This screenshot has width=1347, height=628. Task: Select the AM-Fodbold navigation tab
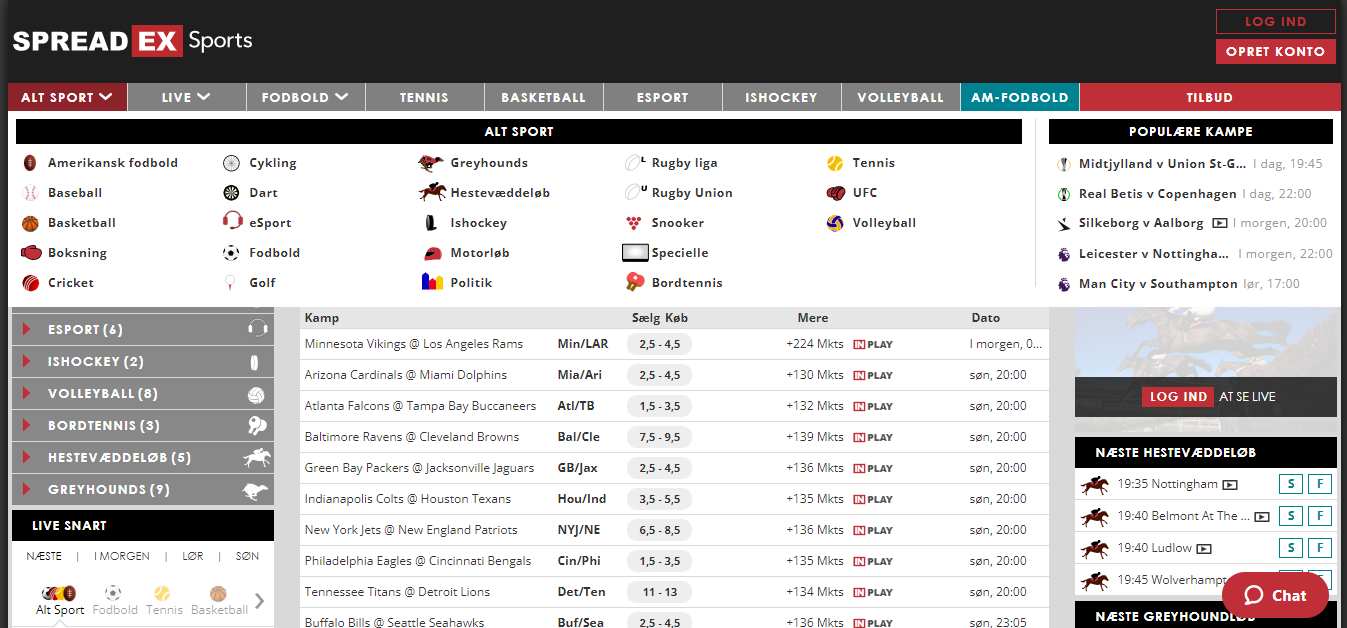click(x=1020, y=97)
